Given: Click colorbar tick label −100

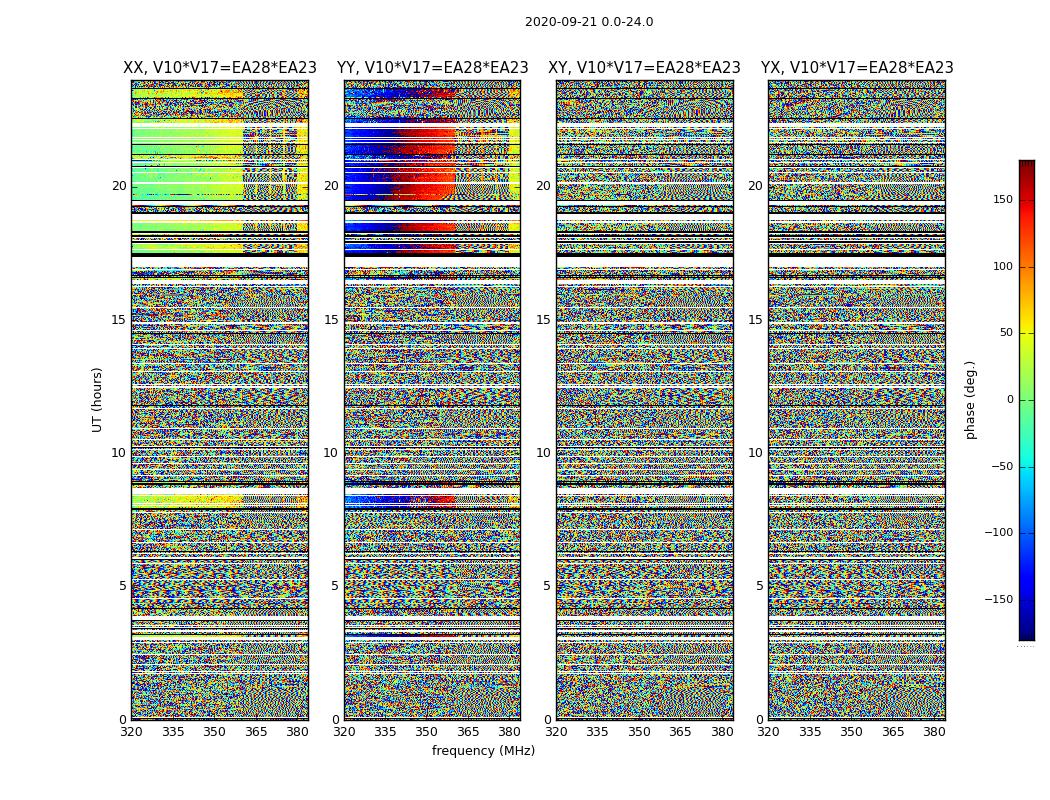Looking at the screenshot, I should pos(998,532).
